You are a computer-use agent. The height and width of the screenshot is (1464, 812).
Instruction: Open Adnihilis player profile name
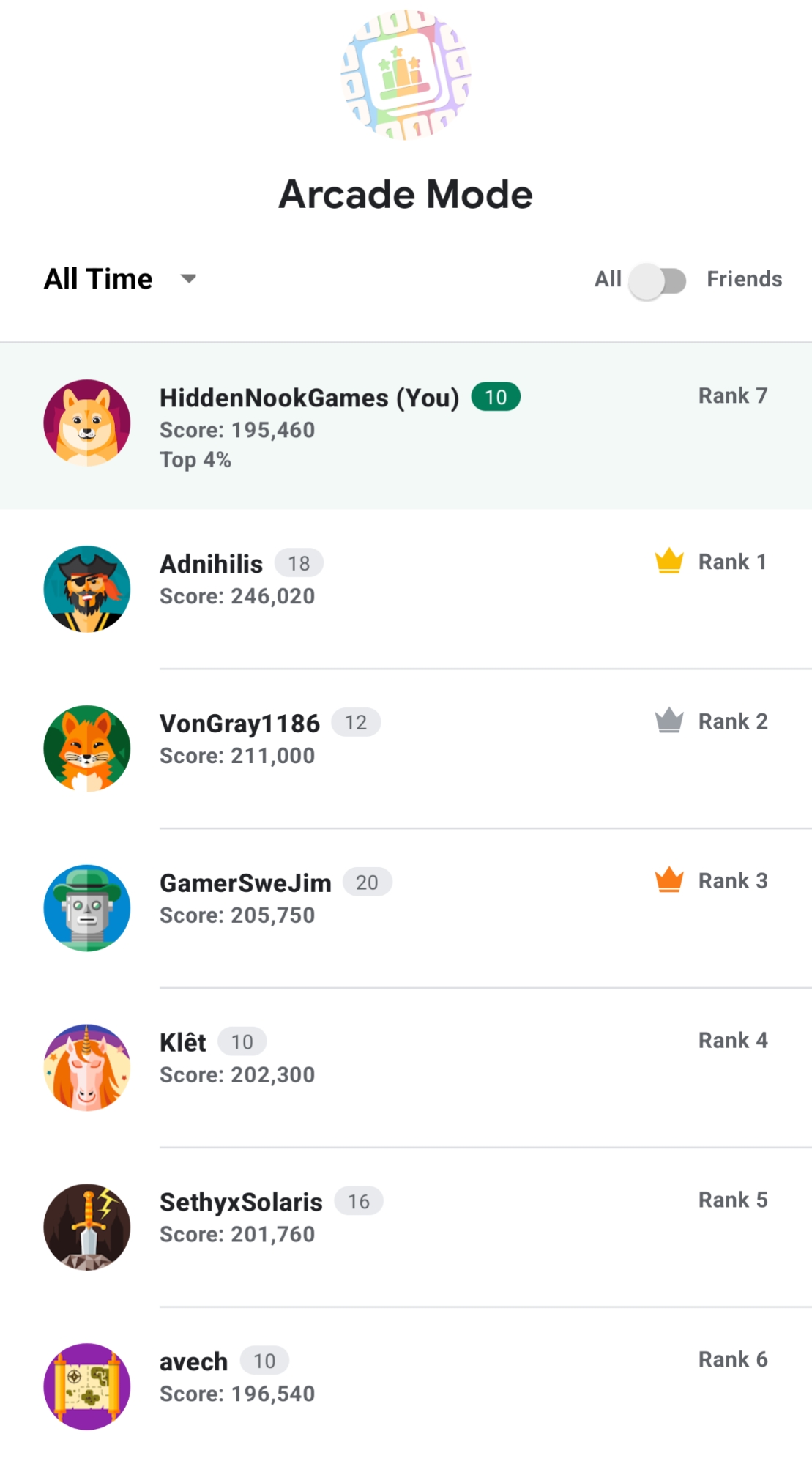coord(212,564)
